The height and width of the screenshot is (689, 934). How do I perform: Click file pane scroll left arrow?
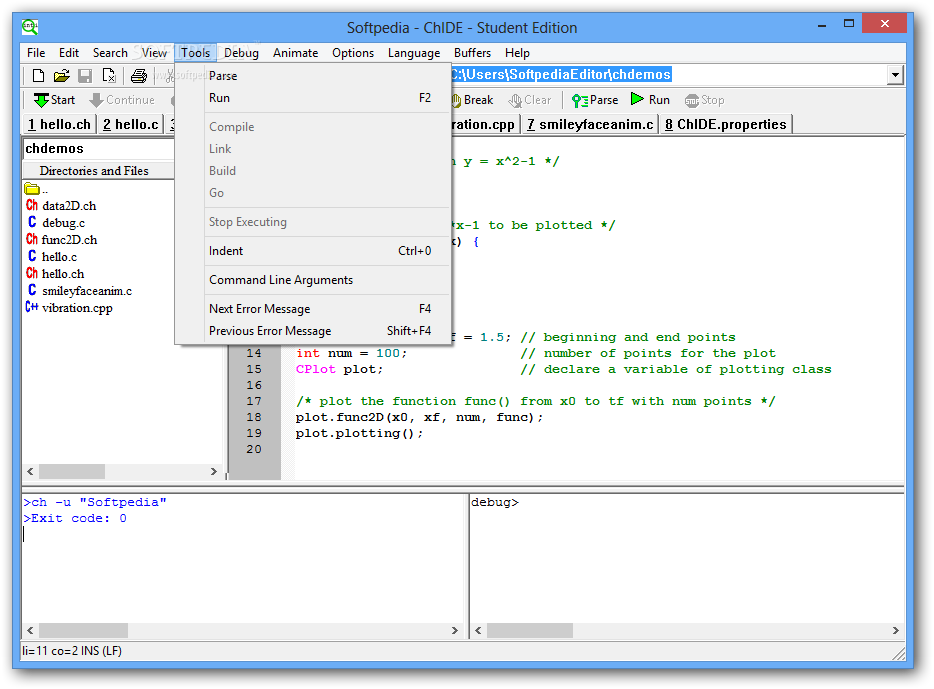click(x=30, y=472)
